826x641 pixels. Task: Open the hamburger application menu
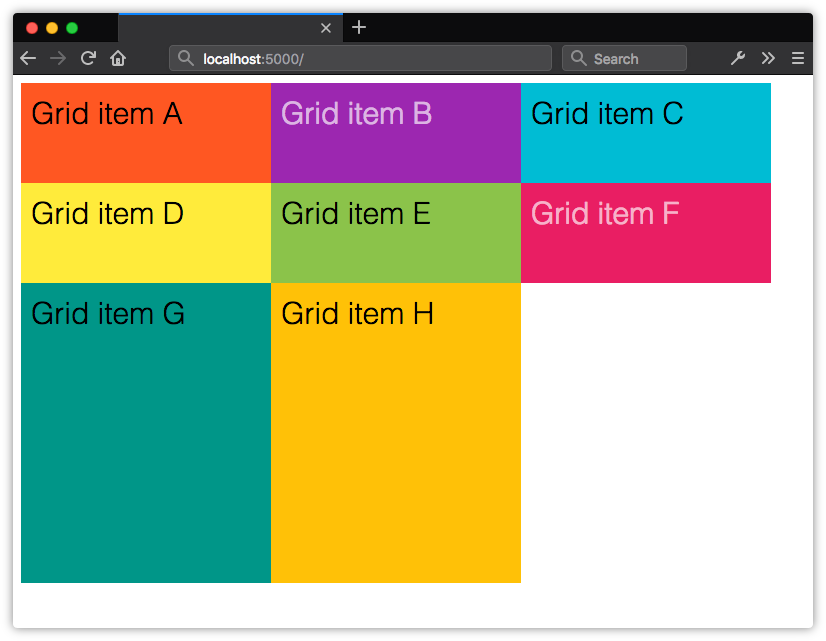(x=798, y=58)
